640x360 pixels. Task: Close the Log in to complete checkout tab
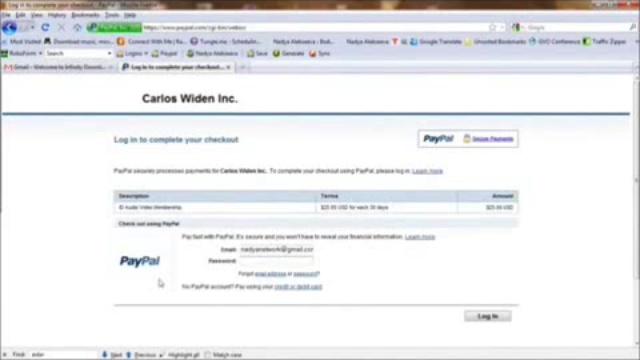coord(229,67)
